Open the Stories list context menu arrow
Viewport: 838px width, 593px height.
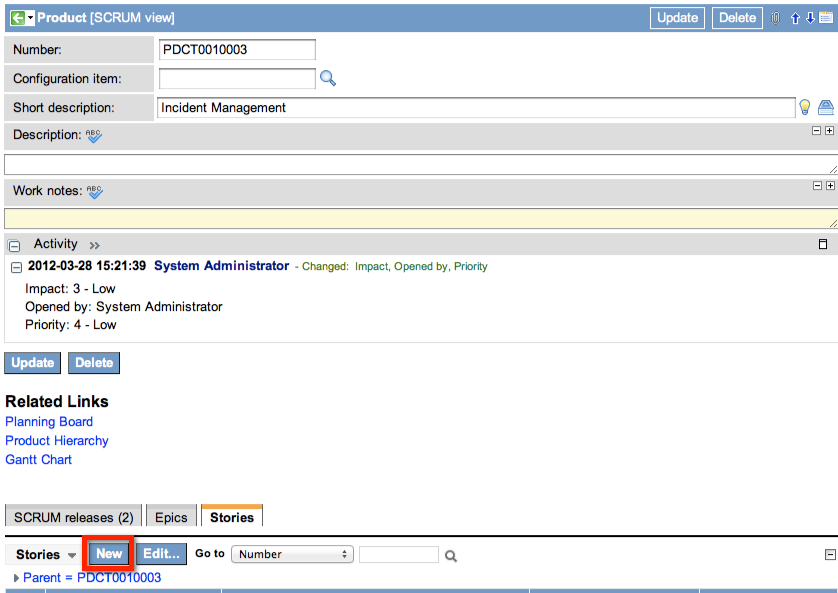pos(72,555)
